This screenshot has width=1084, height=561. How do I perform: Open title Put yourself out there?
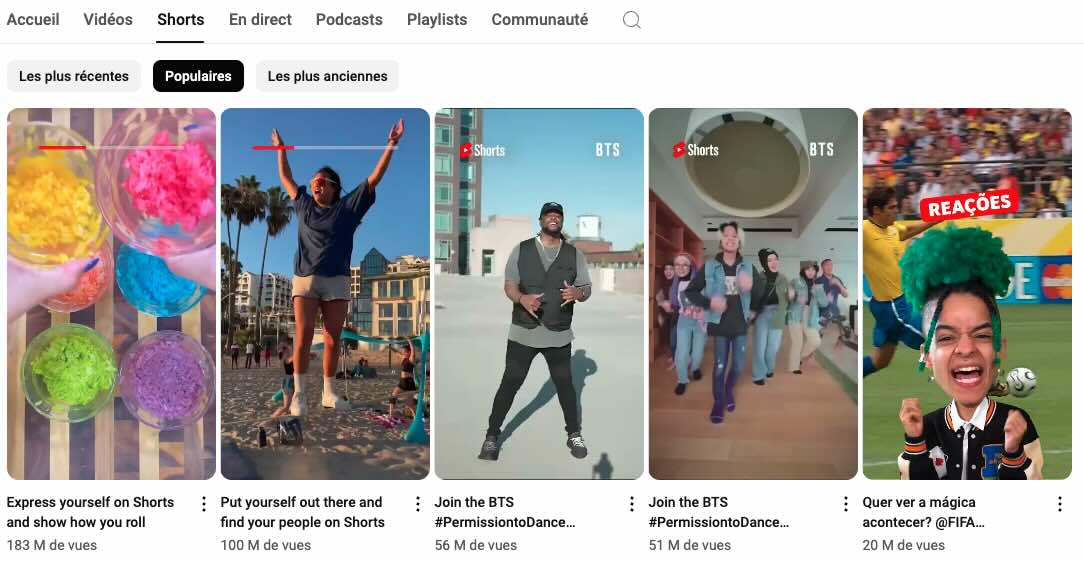click(303, 512)
